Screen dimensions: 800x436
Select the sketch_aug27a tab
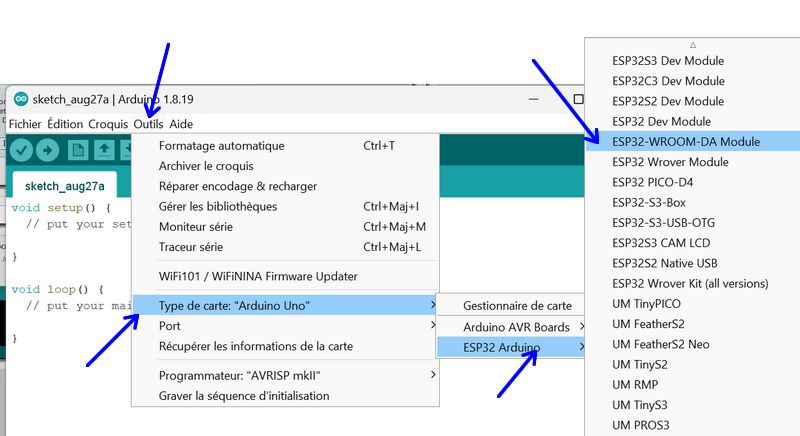coord(65,186)
